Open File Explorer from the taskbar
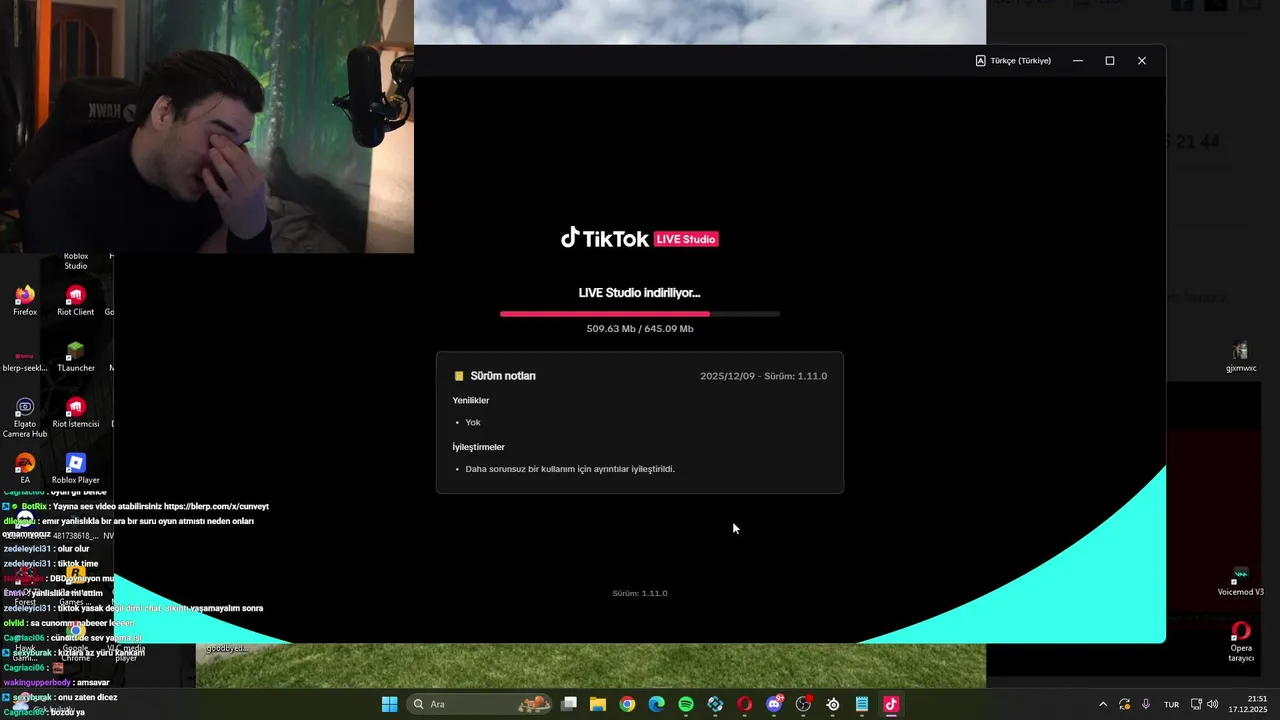1280x720 pixels. click(598, 704)
